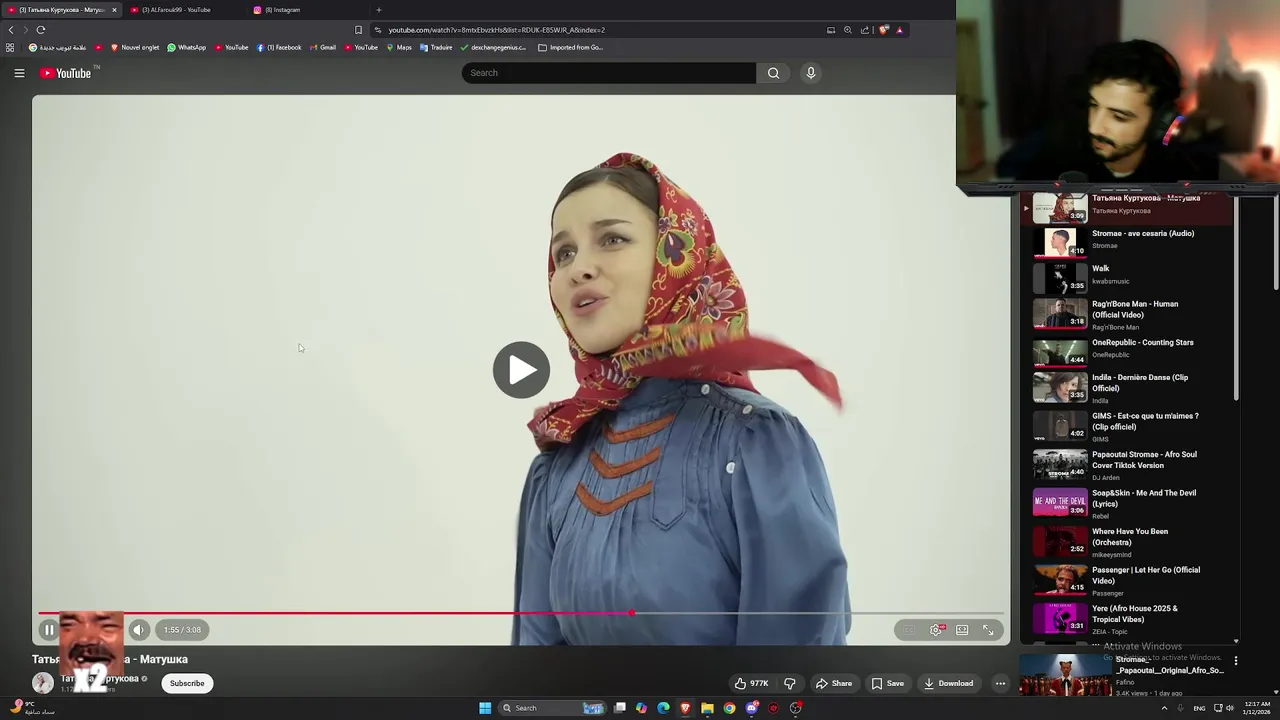Open Discord from the taskbar
The image size is (1280, 720).
pyautogui.click(x=751, y=708)
